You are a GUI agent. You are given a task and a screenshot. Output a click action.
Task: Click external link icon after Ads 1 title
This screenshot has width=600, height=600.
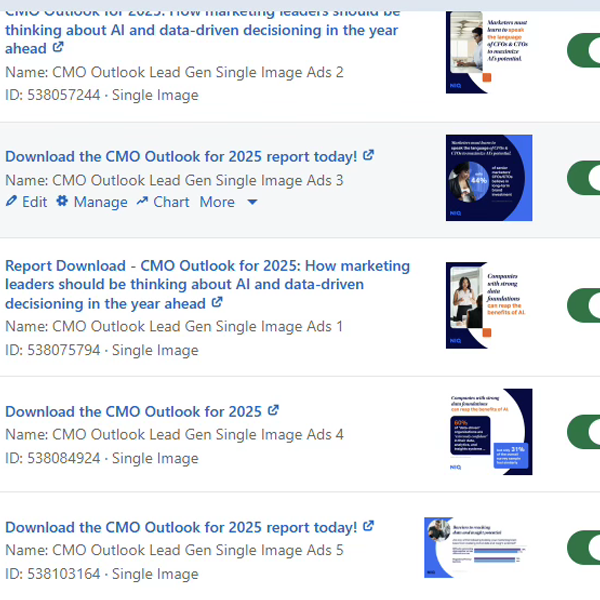[x=217, y=303]
